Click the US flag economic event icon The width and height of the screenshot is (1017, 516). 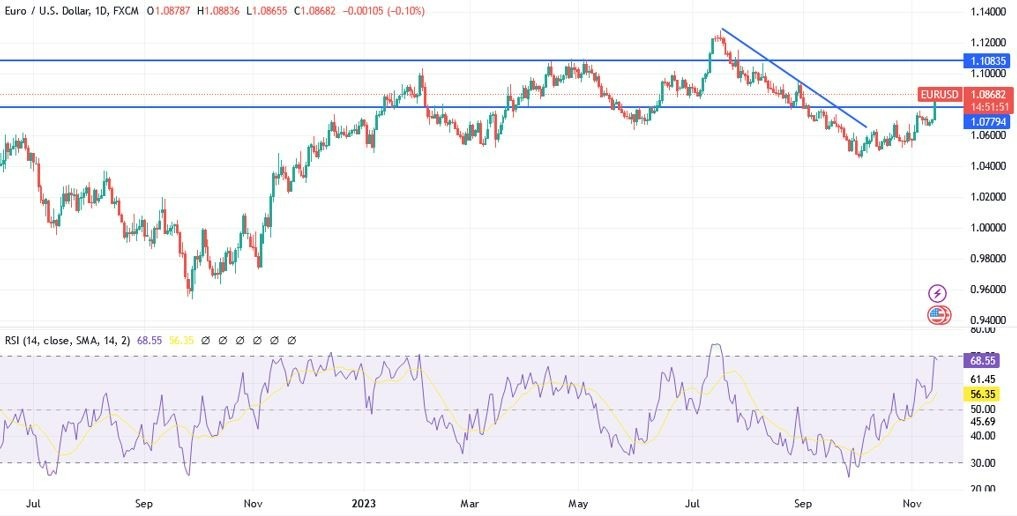pyautogui.click(x=937, y=316)
